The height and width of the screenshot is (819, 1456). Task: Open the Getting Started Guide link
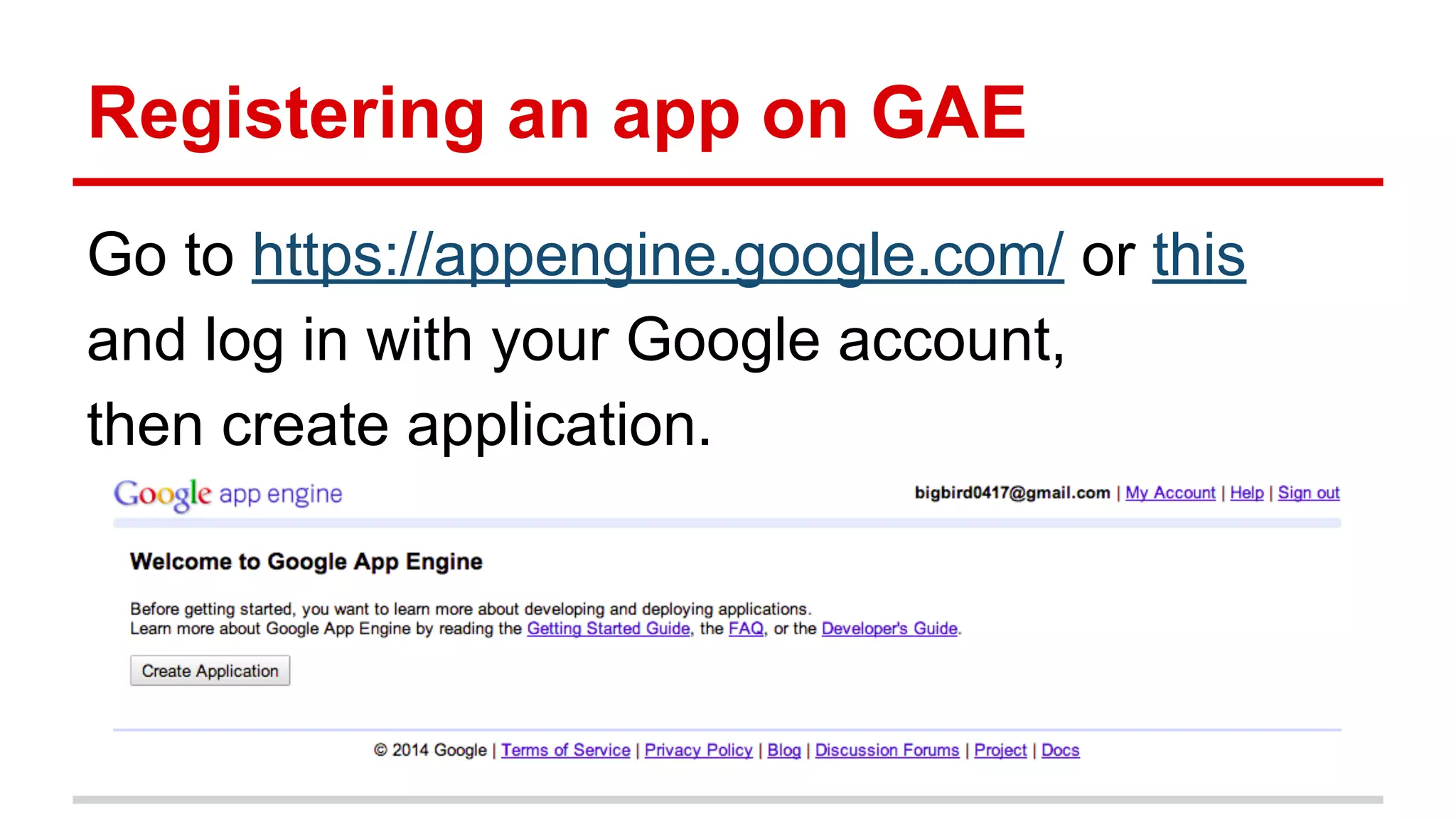point(609,628)
